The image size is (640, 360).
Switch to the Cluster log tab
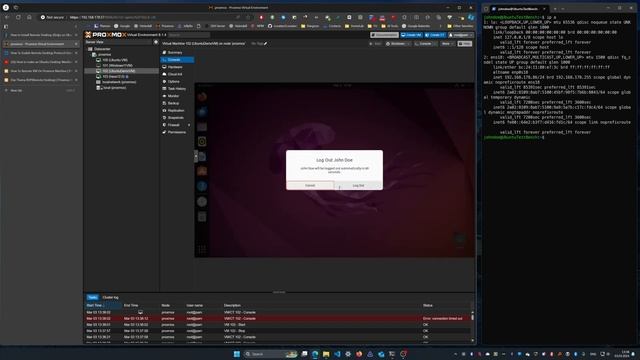[111, 298]
